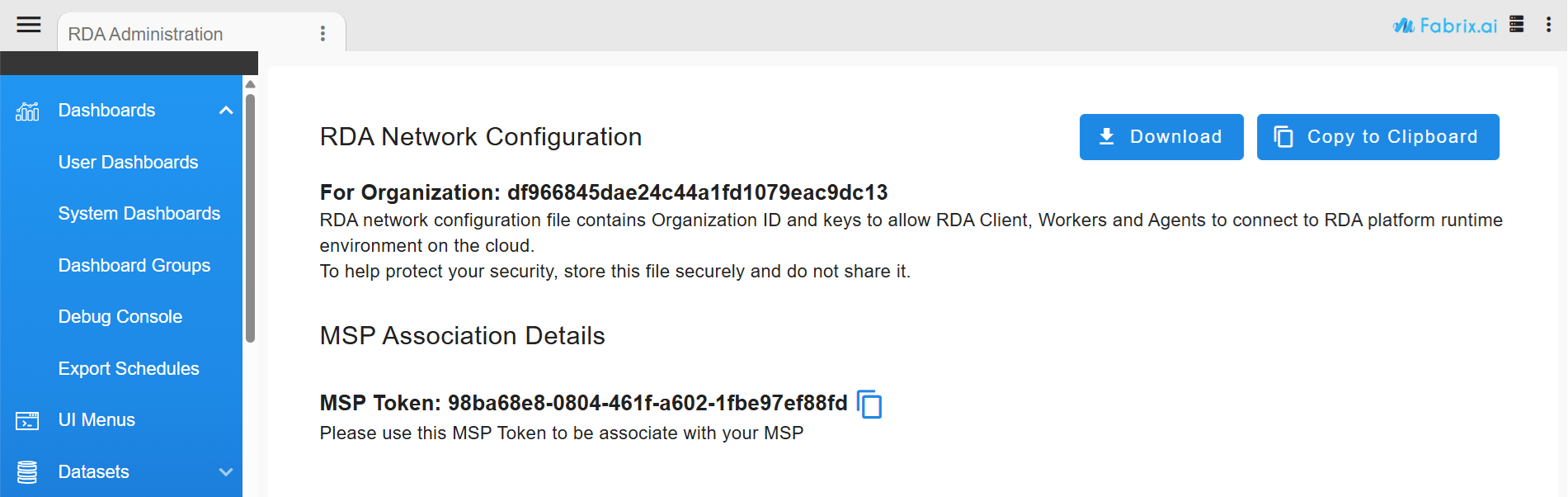Click the Dashboards chart icon in sidebar
The width and height of the screenshot is (1568, 497).
(27, 111)
